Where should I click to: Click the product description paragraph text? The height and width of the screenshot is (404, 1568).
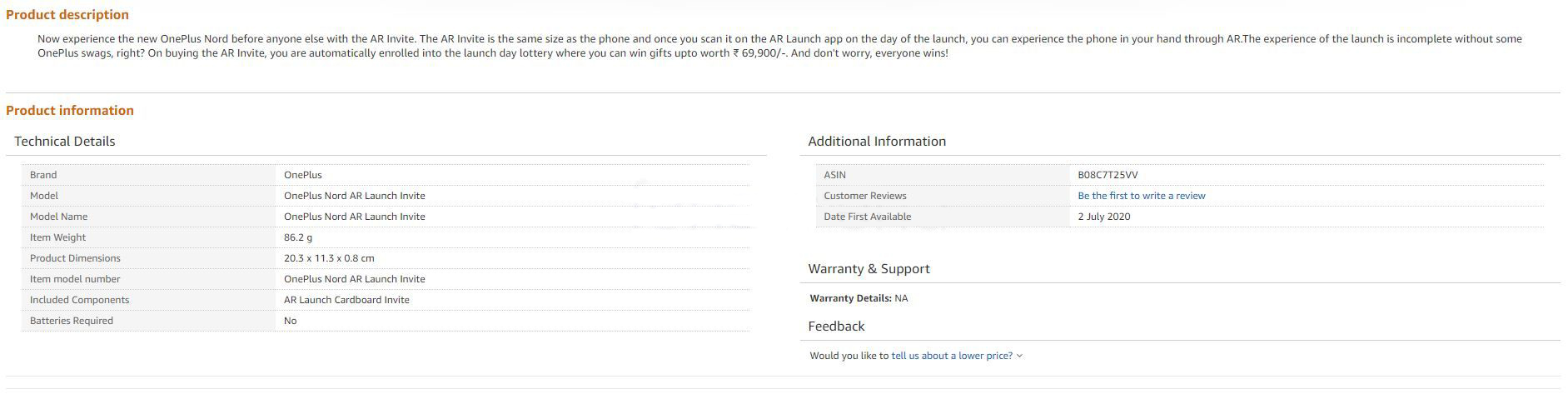coord(779,46)
